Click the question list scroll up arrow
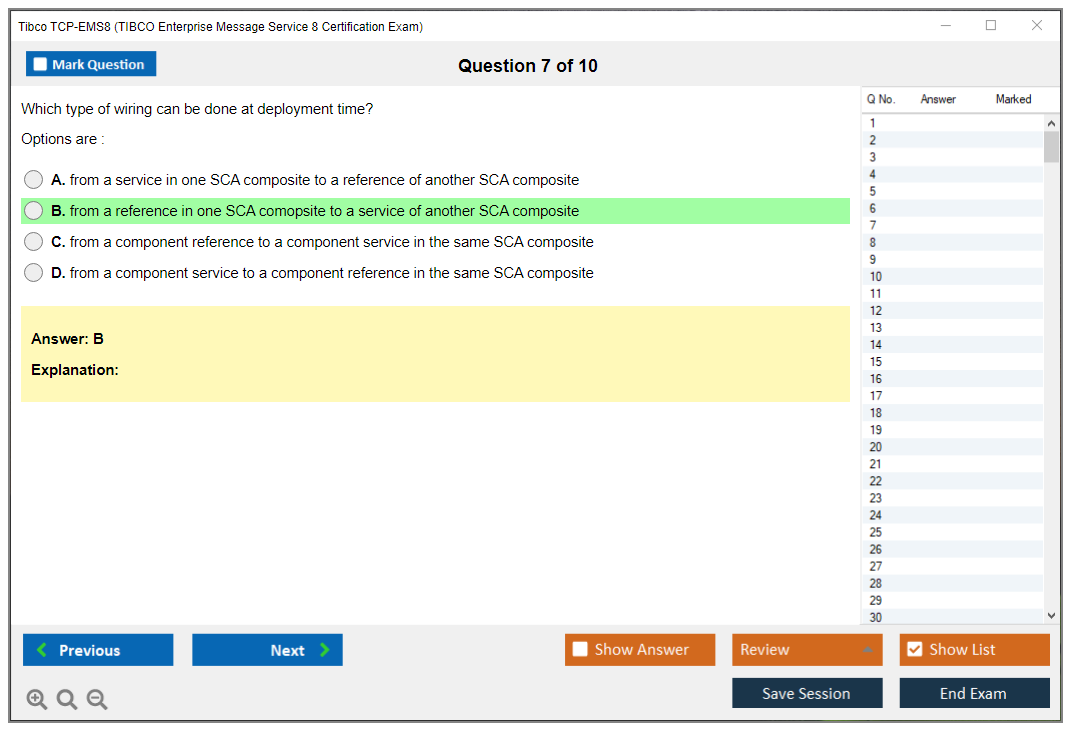The height and width of the screenshot is (735, 1075). tap(1051, 123)
